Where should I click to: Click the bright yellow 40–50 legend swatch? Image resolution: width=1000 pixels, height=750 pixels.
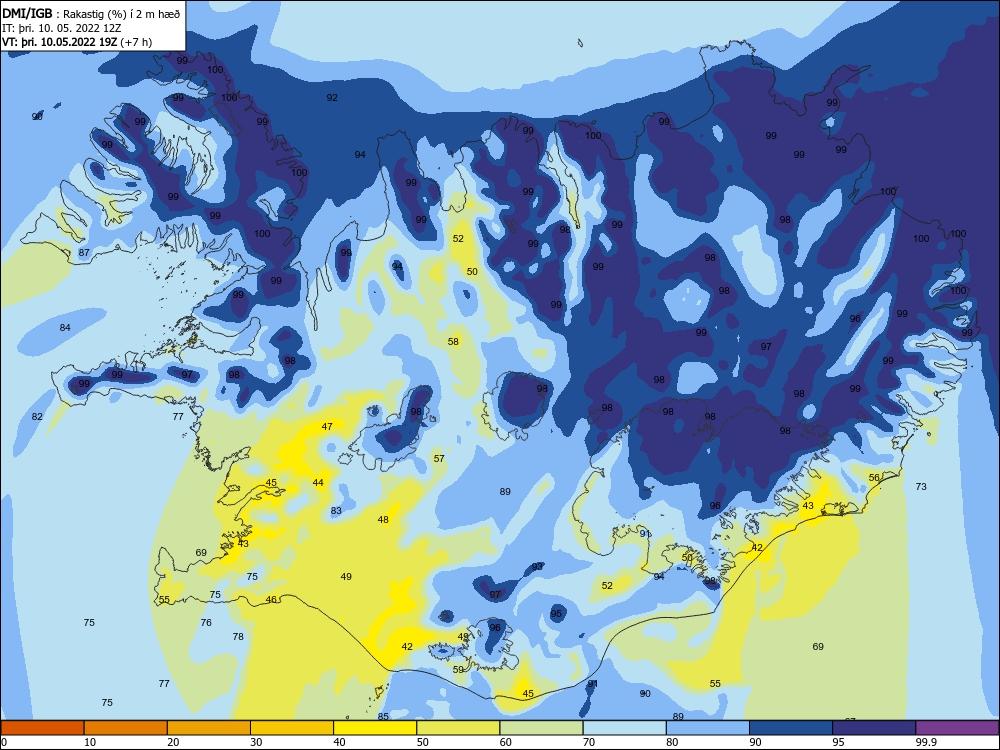coord(375,728)
